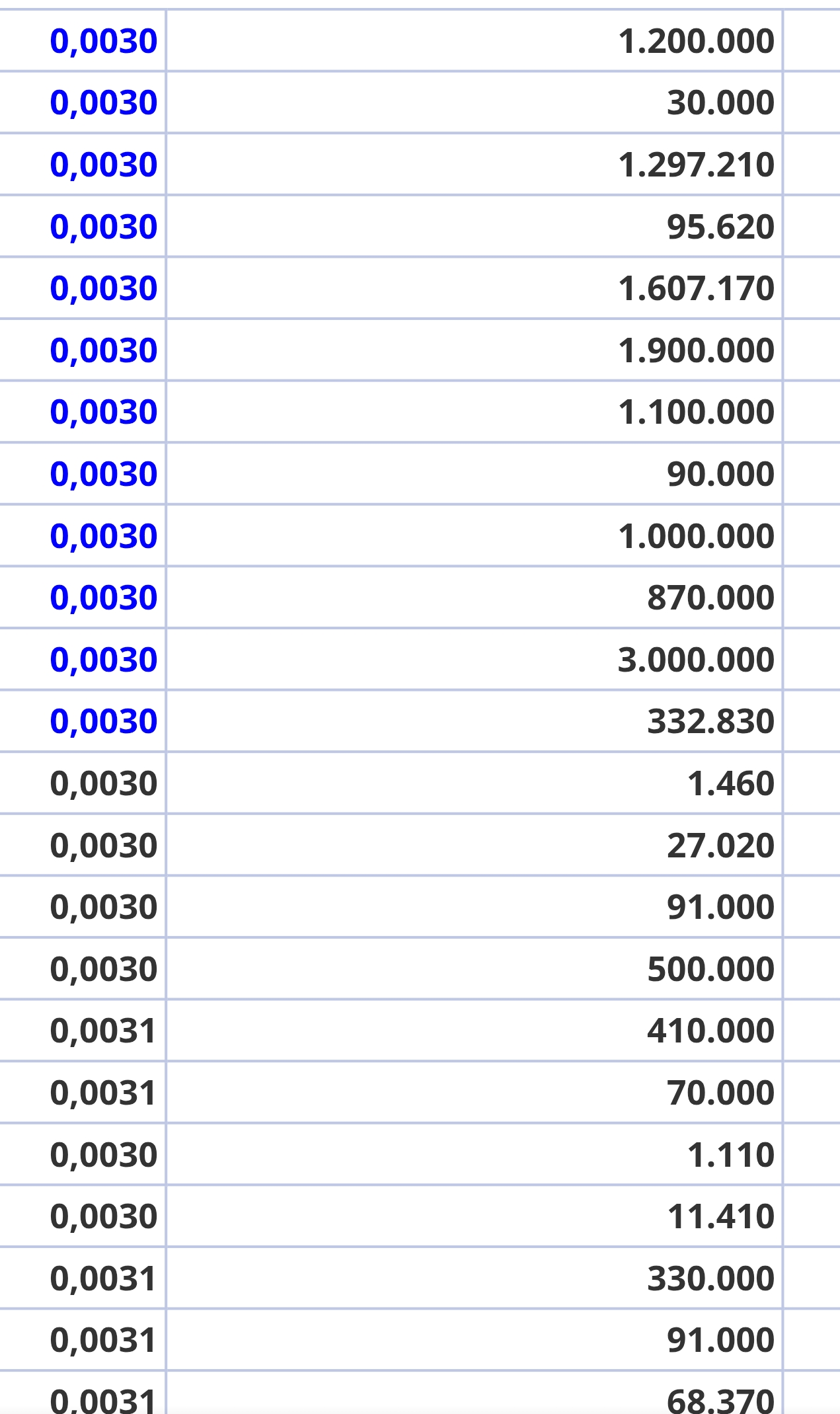
Task: Click the price beside 70.000
Action: [103, 1093]
